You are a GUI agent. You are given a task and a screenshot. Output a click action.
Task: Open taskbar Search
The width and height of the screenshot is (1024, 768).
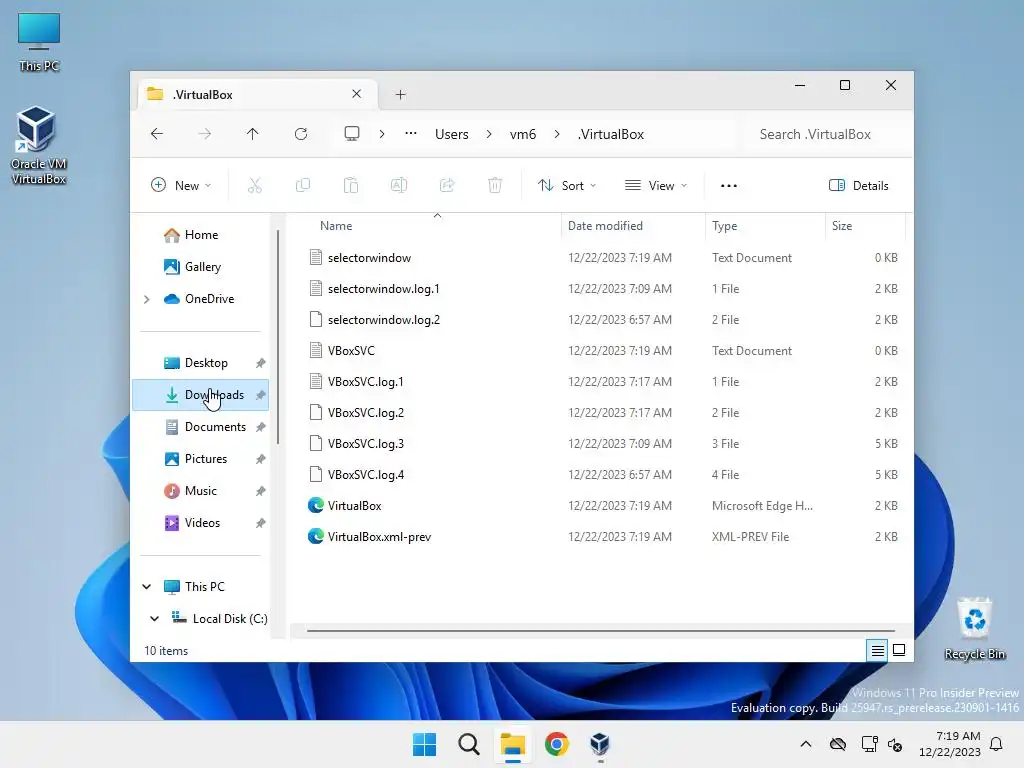click(x=468, y=744)
